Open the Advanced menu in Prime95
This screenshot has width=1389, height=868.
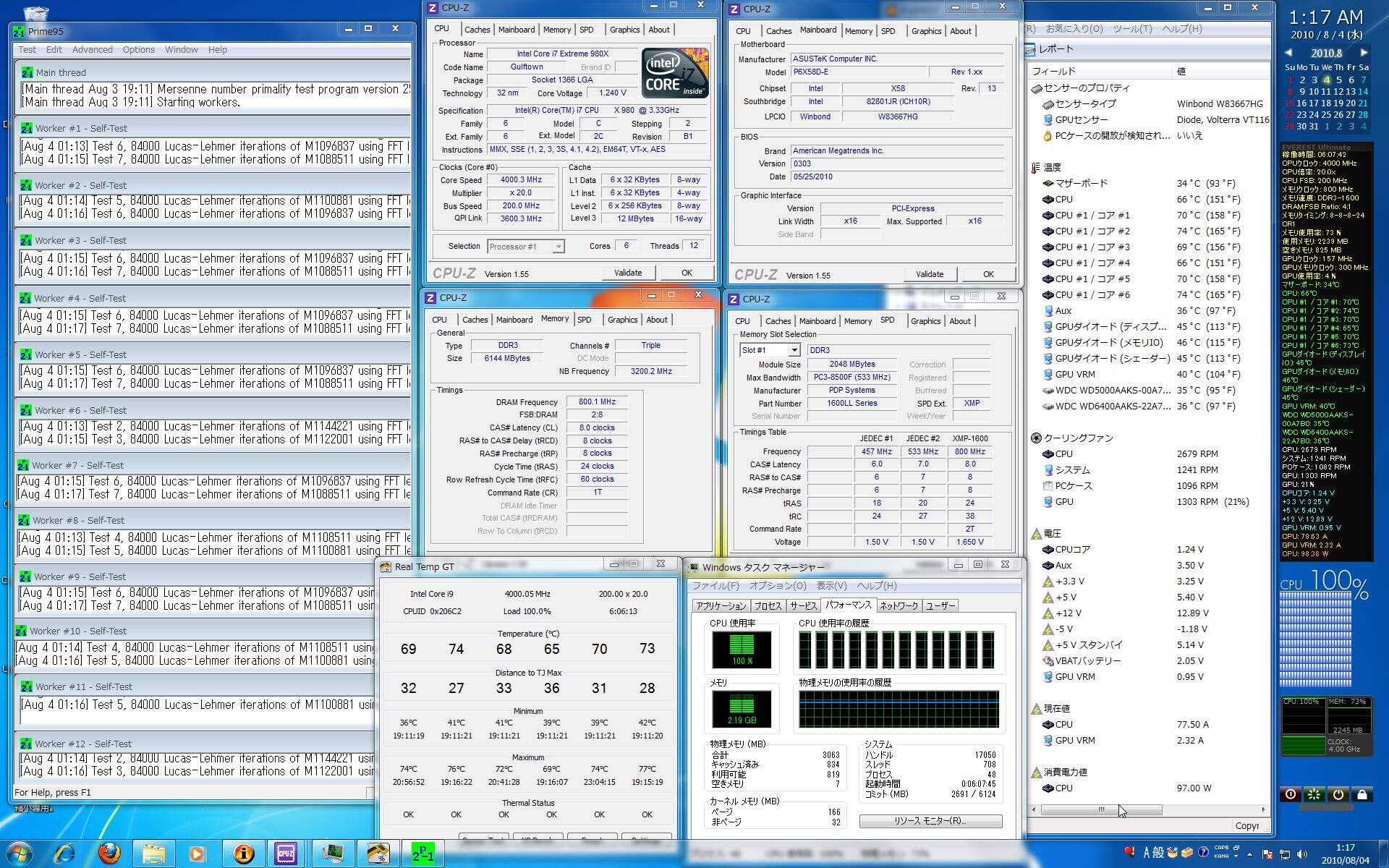92,50
